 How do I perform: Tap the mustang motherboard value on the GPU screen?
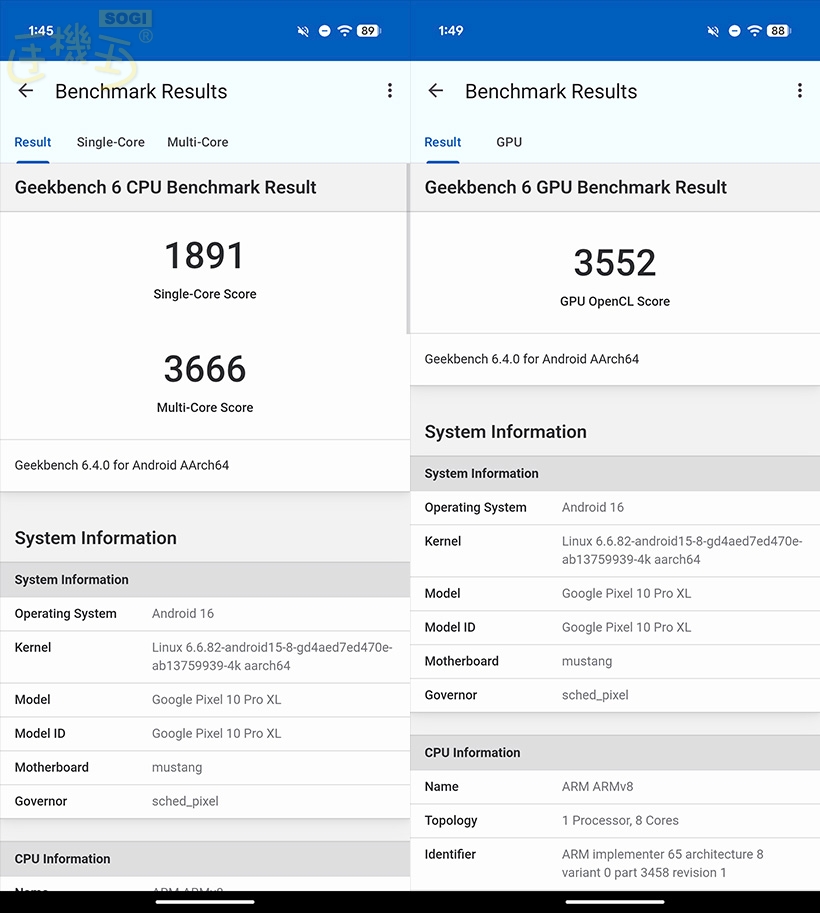point(587,661)
